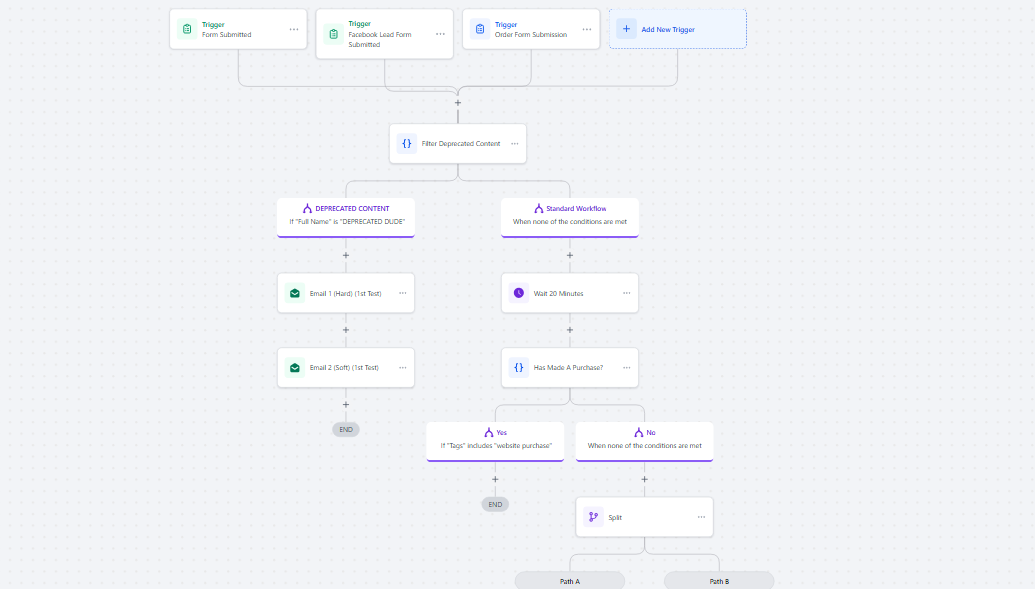Click the Form Submitted trigger clipboard icon
The width and height of the screenshot is (1035, 589).
[187, 29]
